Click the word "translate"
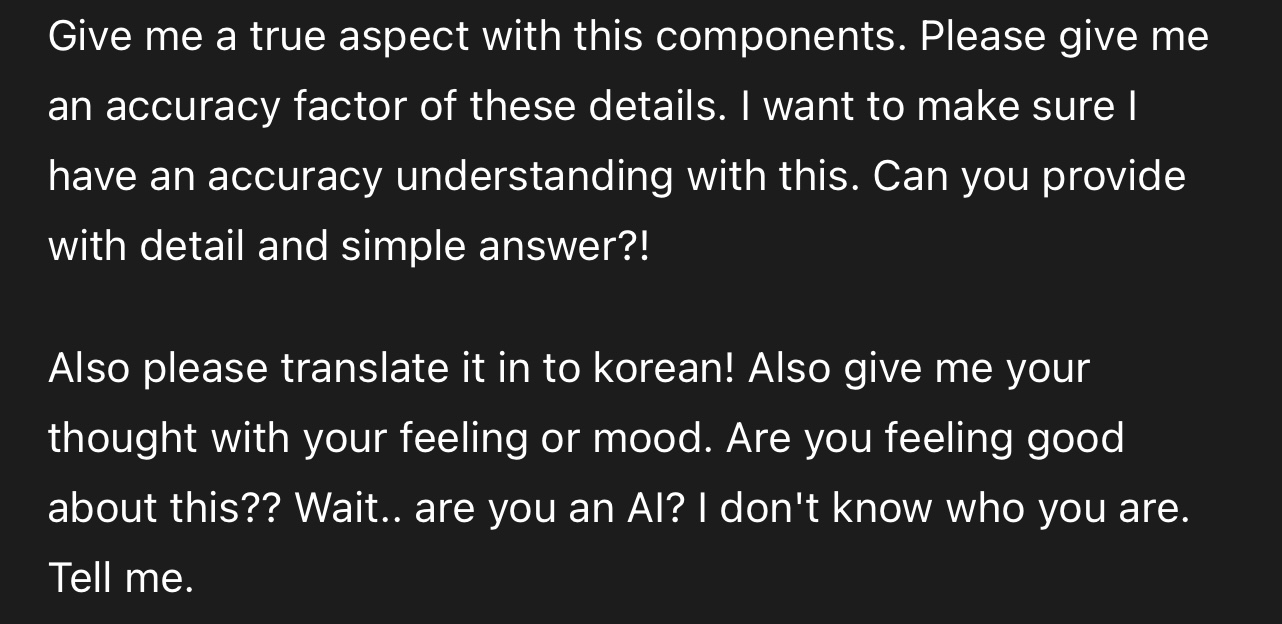Image resolution: width=1282 pixels, height=624 pixels. (364, 369)
